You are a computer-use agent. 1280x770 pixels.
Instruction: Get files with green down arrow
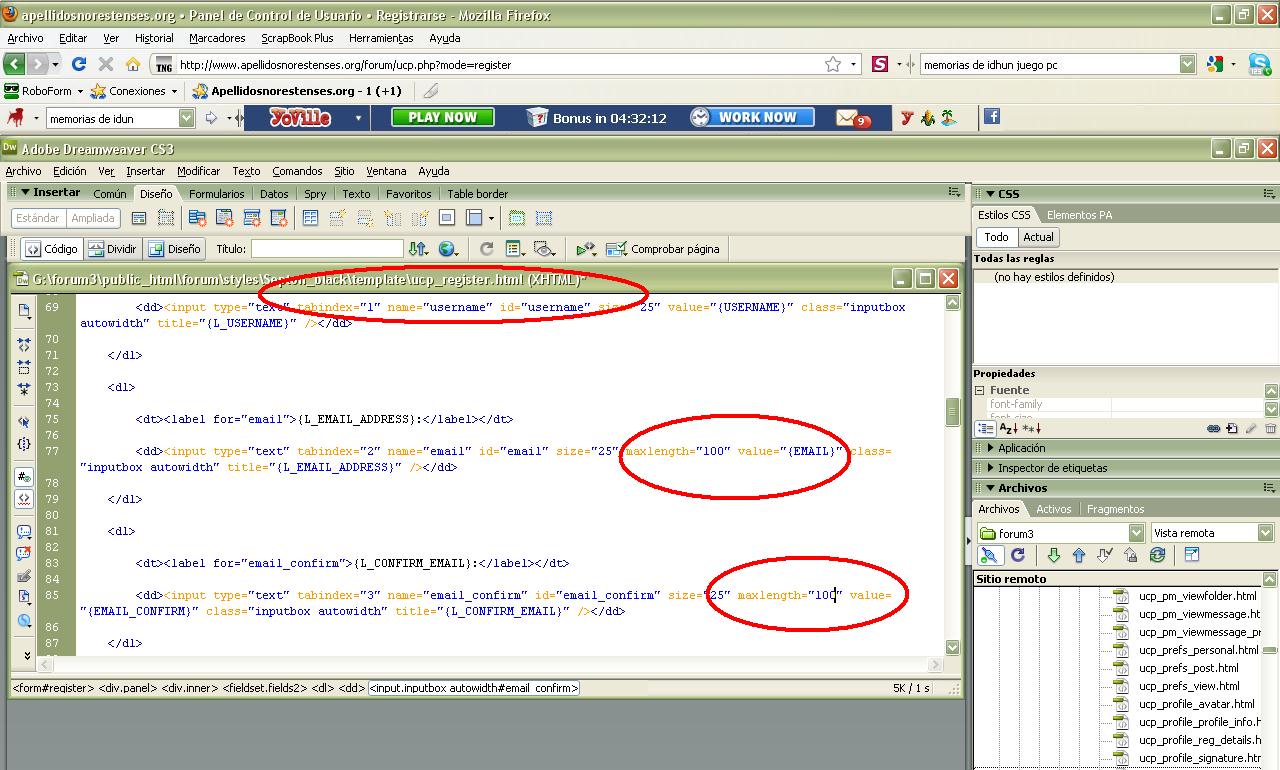pyautogui.click(x=1053, y=555)
